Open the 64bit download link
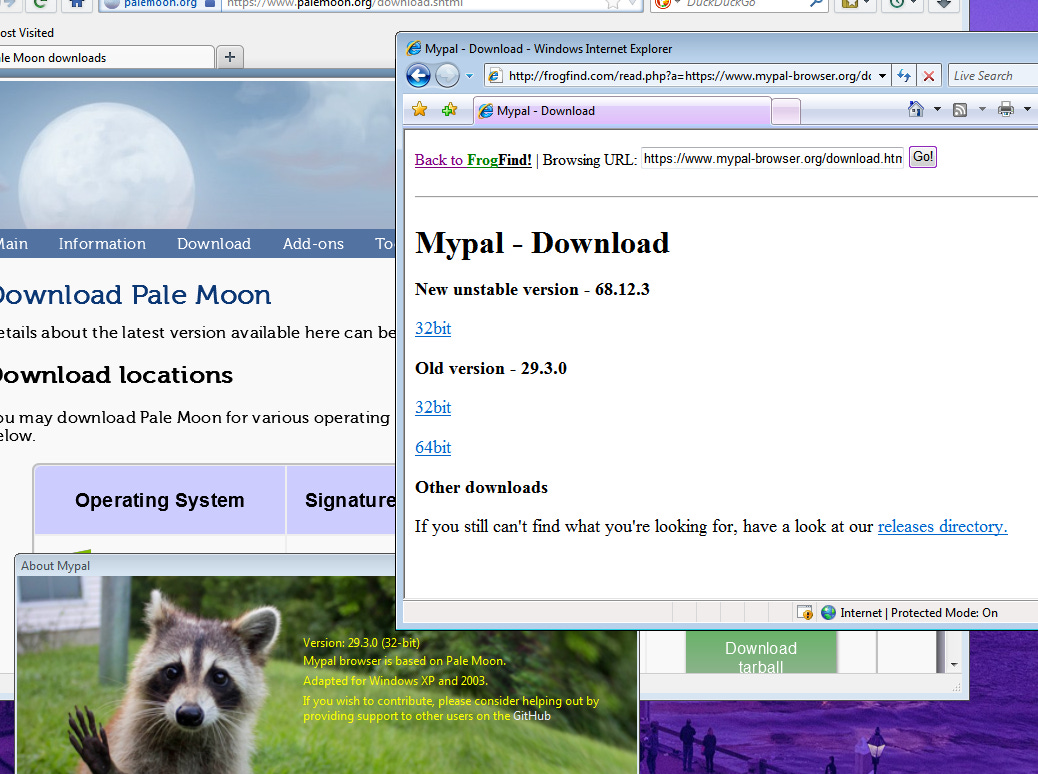The height and width of the screenshot is (774, 1038). (x=433, y=448)
